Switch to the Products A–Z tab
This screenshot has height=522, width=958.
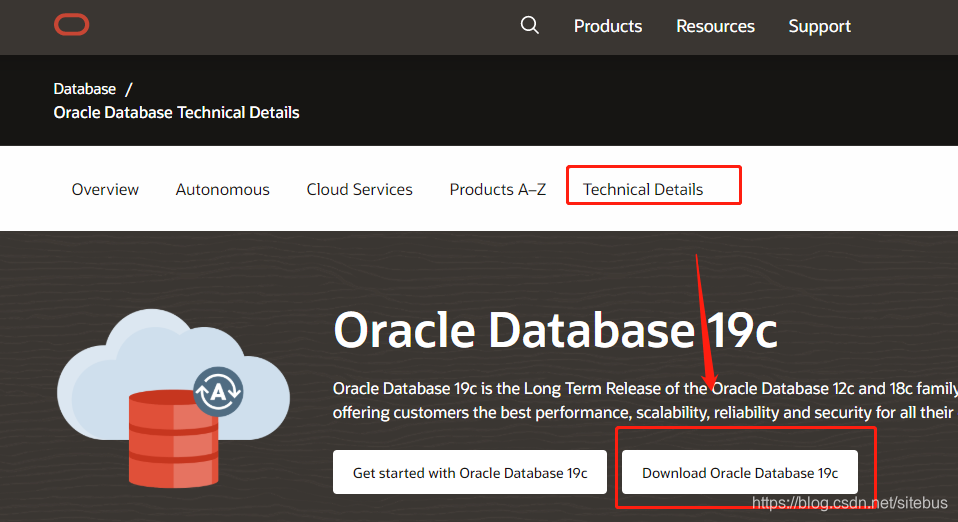click(497, 189)
